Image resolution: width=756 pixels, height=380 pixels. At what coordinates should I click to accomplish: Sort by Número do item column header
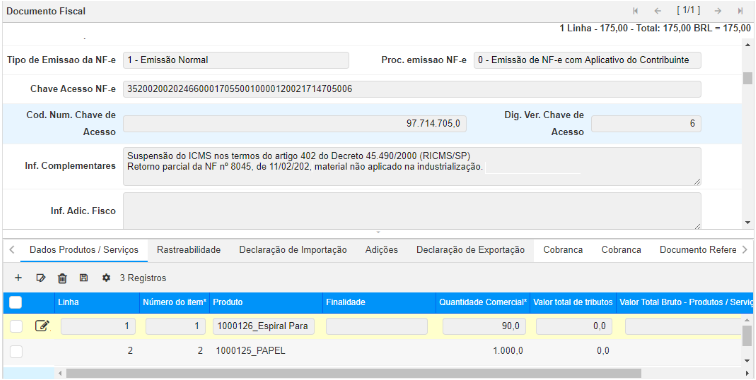(x=175, y=302)
